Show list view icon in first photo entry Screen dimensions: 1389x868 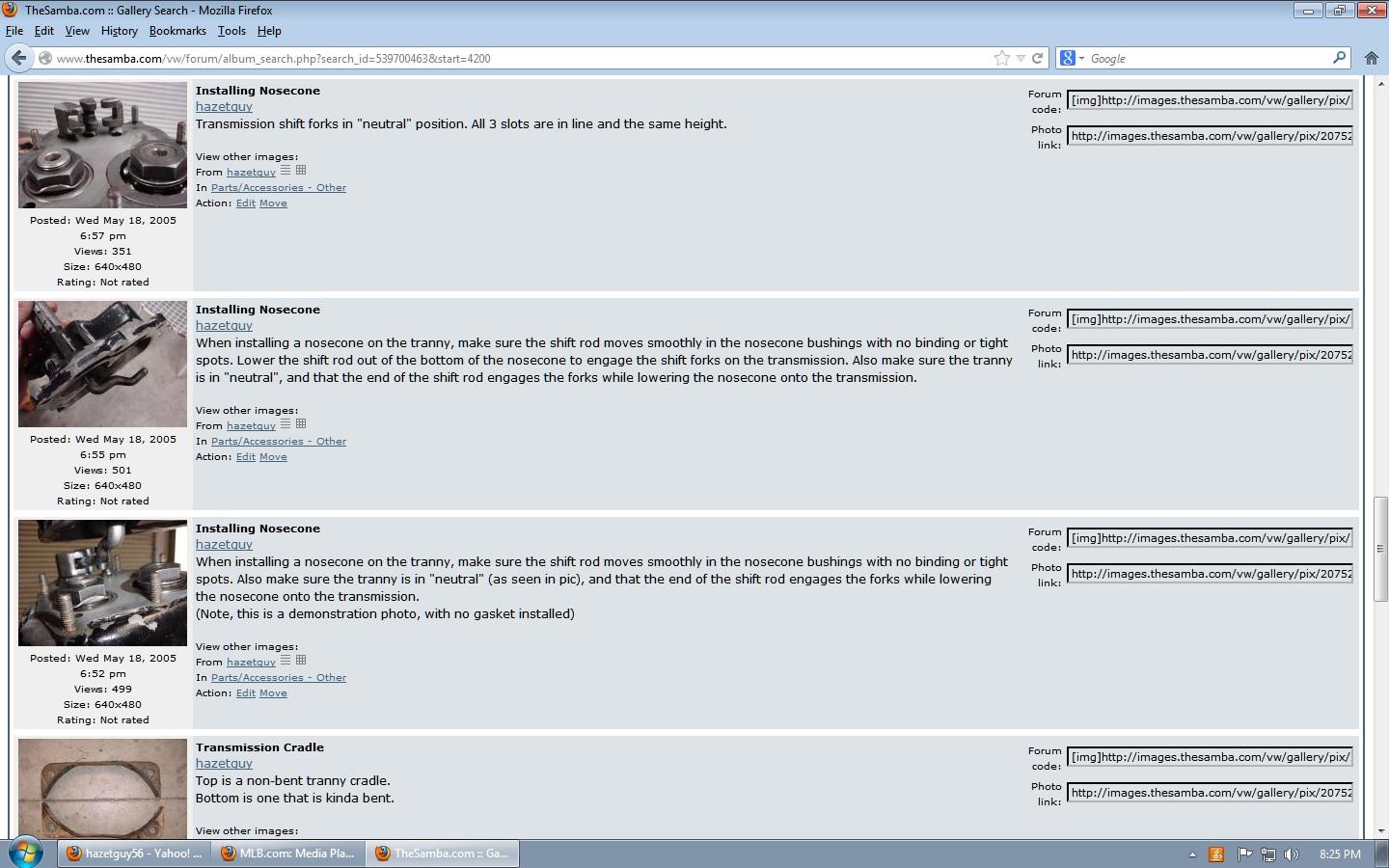pos(286,171)
